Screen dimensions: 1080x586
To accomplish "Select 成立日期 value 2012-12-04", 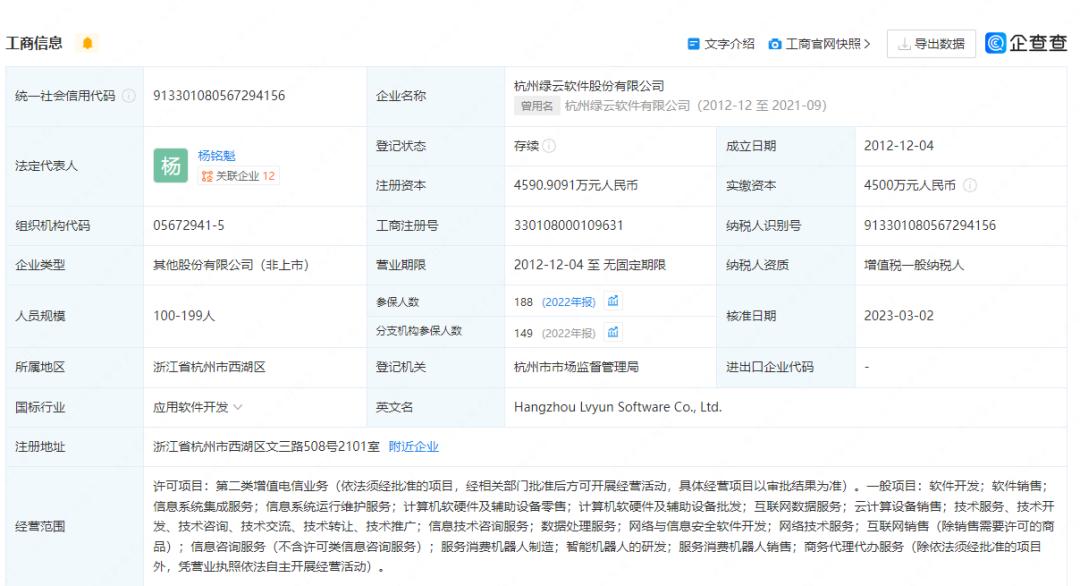I will [x=899, y=146].
